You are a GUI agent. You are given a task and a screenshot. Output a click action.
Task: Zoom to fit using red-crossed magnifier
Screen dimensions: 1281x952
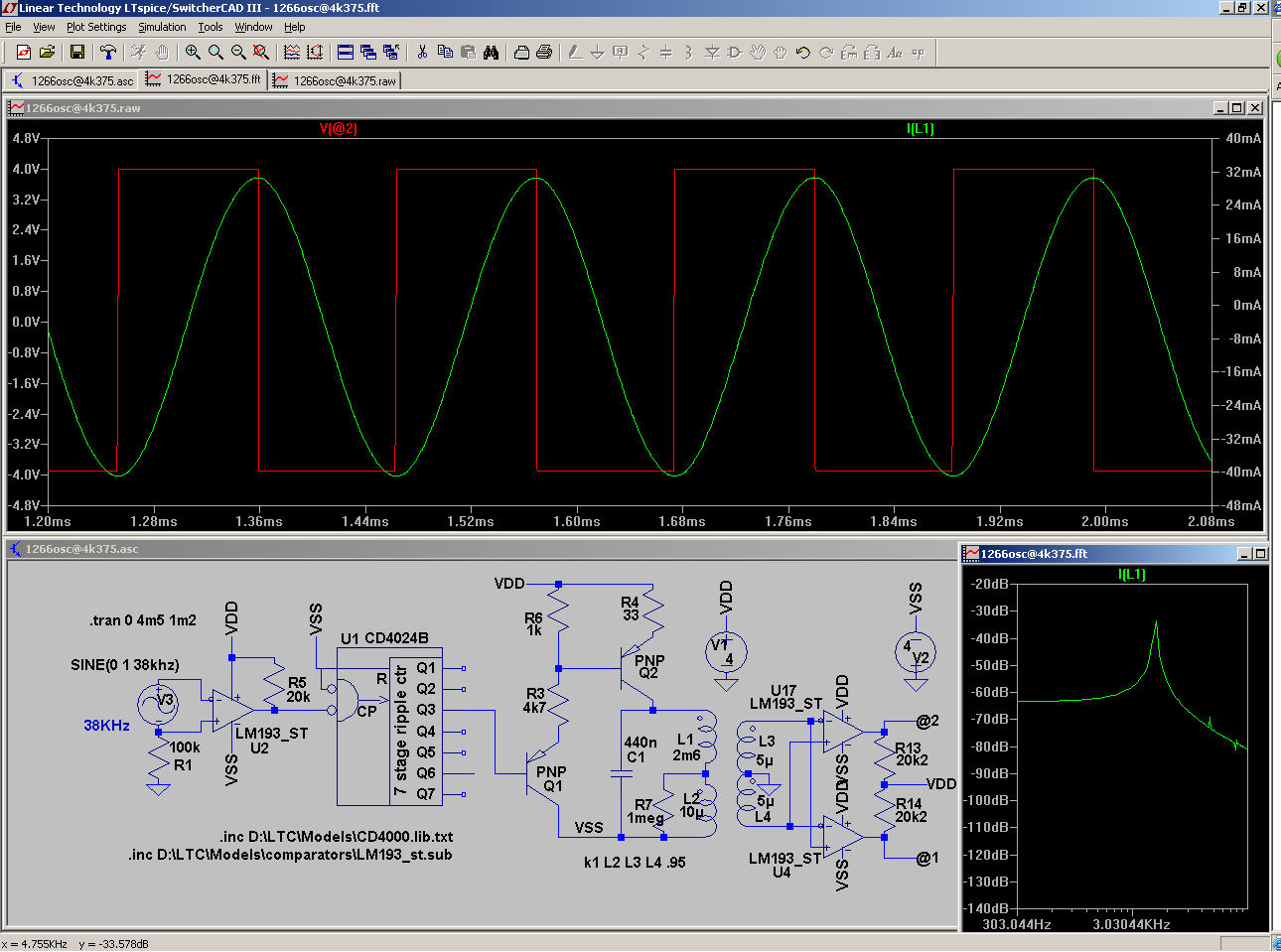[x=261, y=53]
